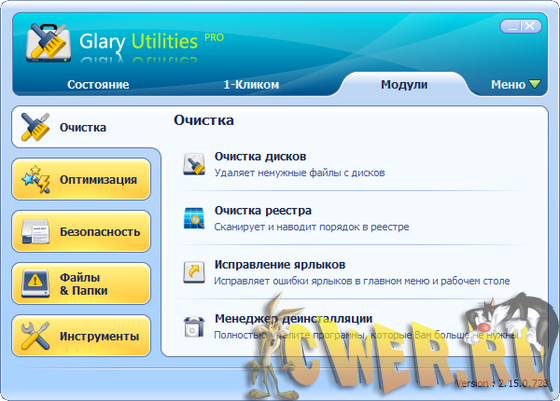
Task: Click the warning drive icon for Файлы & Папки
Action: point(35,284)
